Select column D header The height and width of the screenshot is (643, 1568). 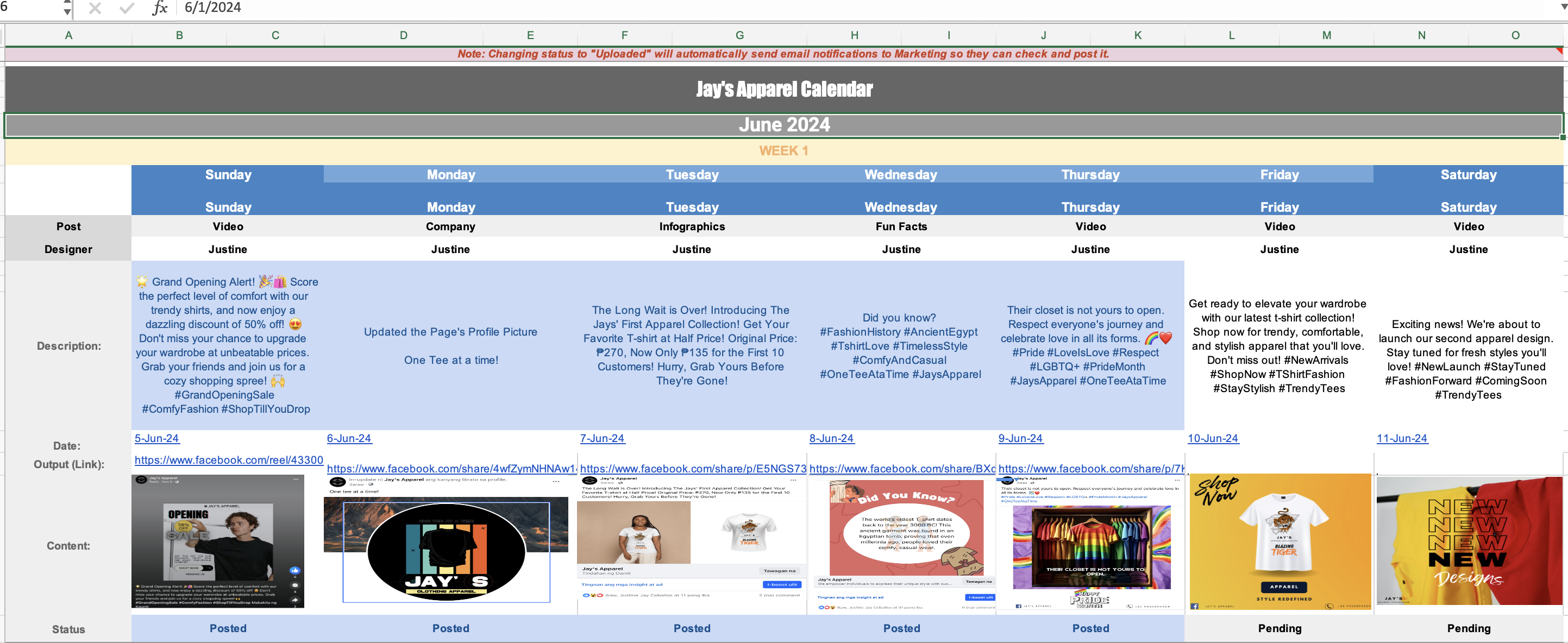point(404,35)
